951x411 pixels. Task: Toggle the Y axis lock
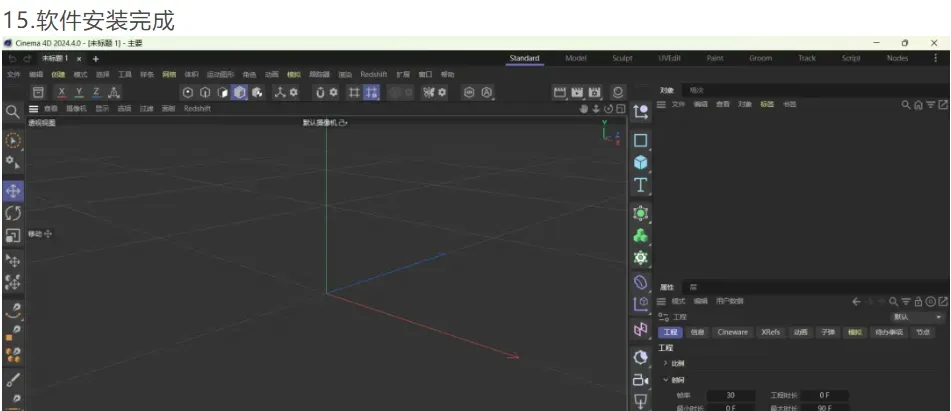(79, 92)
